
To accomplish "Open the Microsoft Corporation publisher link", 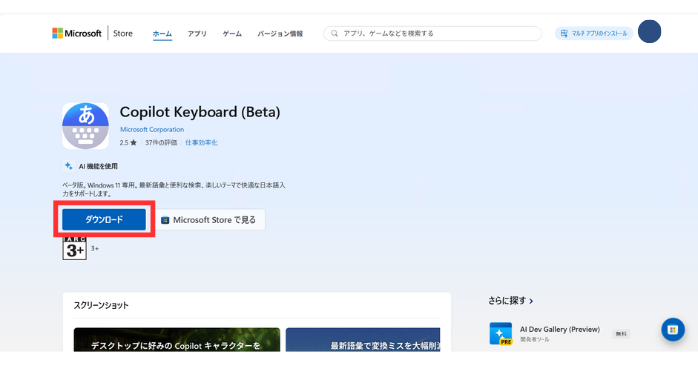I will [152, 130].
